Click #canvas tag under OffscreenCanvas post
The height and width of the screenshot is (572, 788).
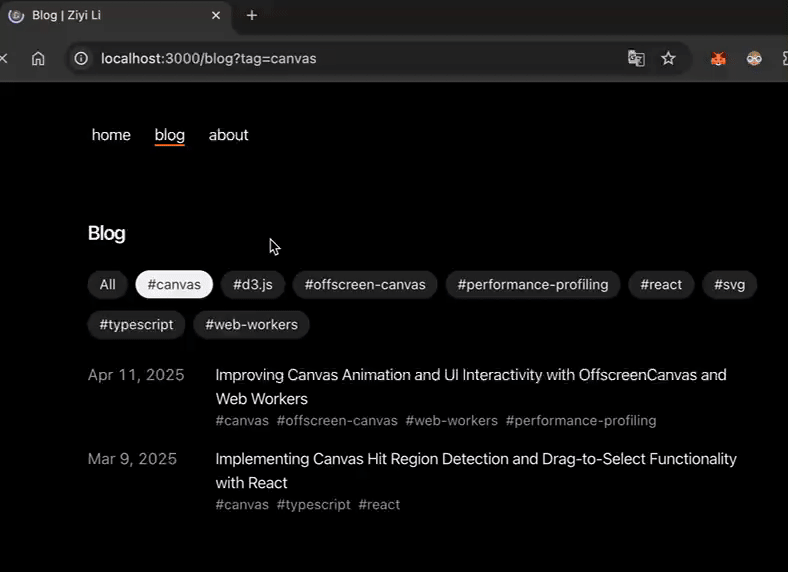(x=242, y=421)
